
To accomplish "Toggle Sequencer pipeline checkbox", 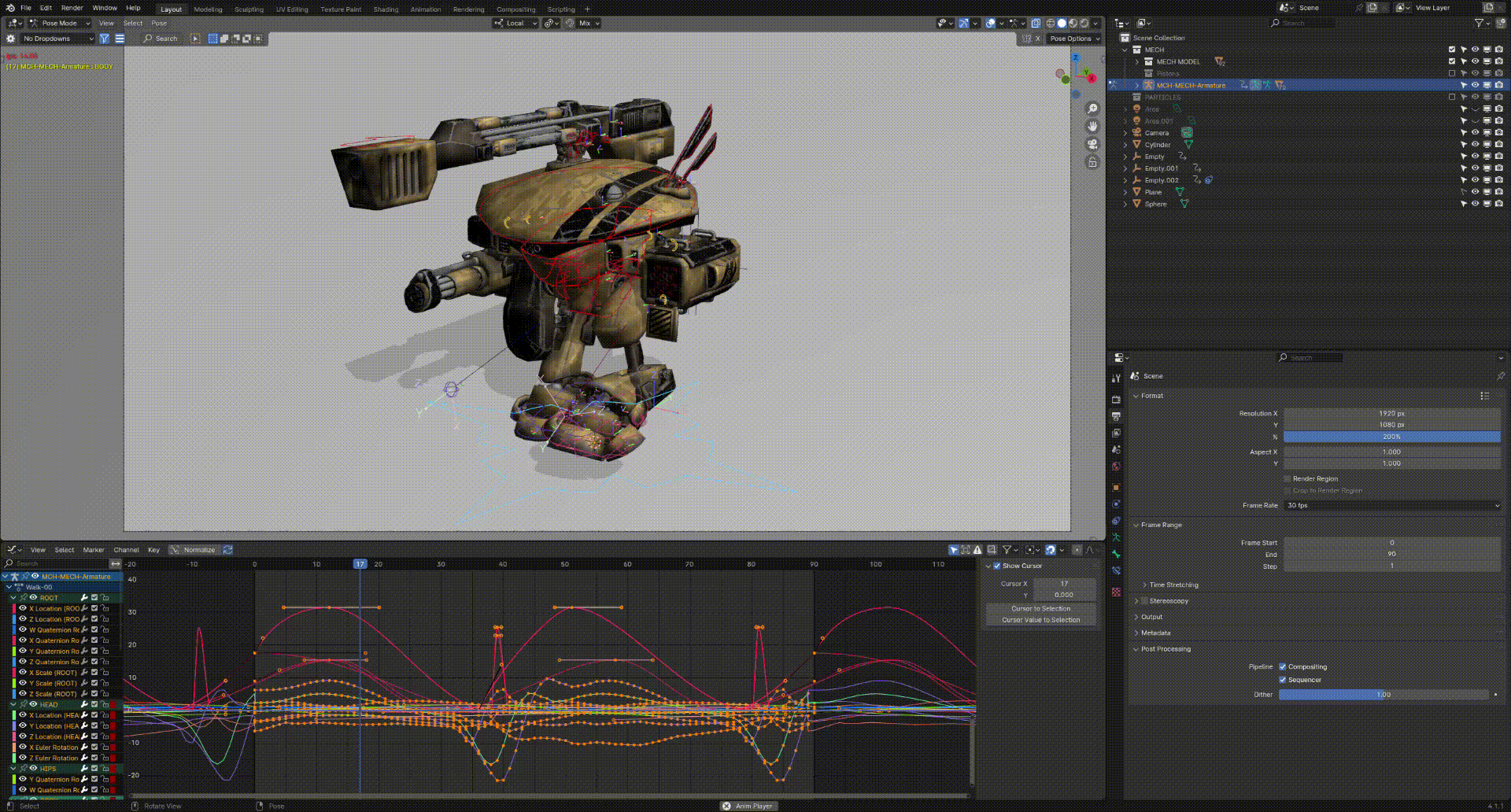I will coord(1283,680).
